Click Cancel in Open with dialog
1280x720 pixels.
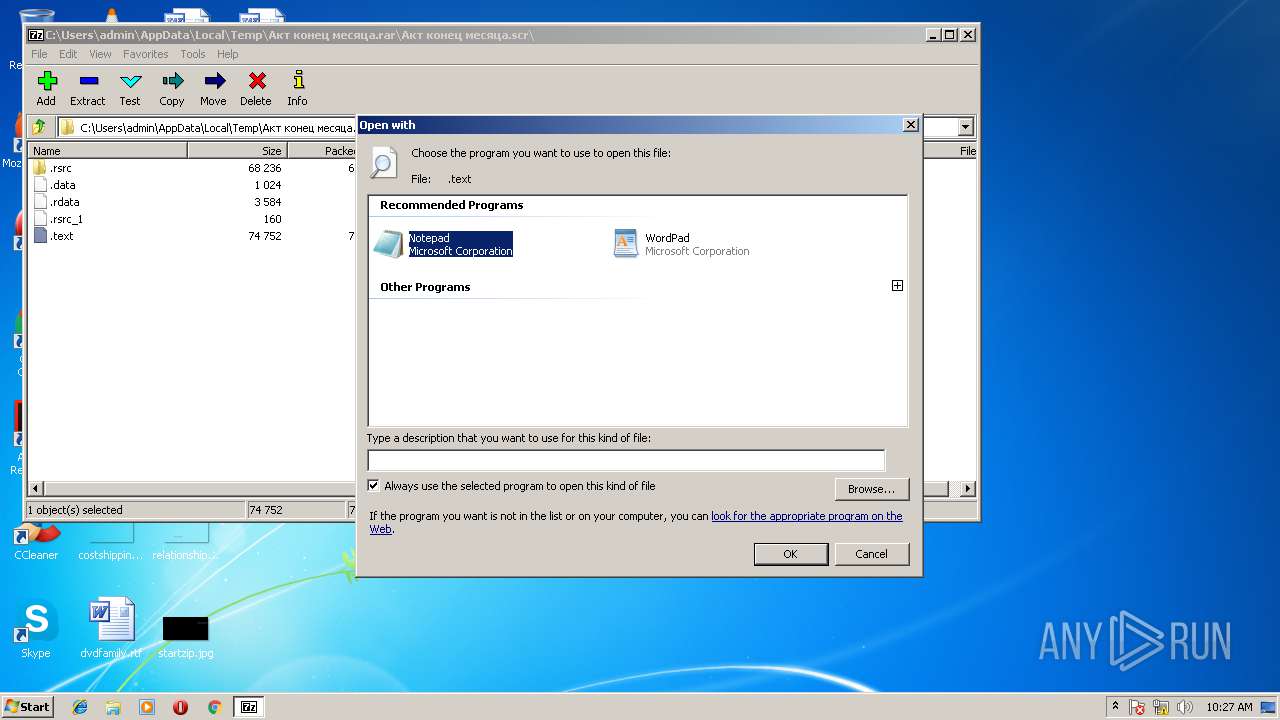pyautogui.click(x=871, y=554)
